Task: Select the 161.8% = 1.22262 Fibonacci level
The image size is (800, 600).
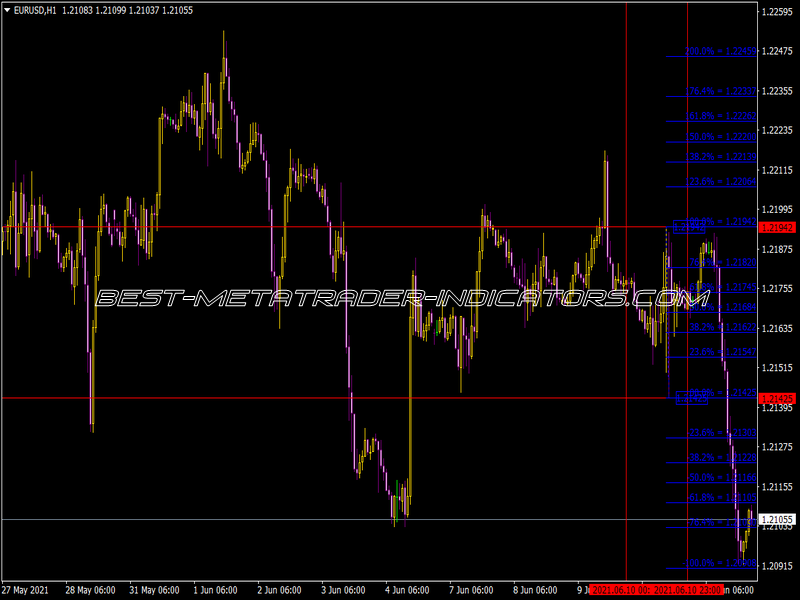Action: 721,116
